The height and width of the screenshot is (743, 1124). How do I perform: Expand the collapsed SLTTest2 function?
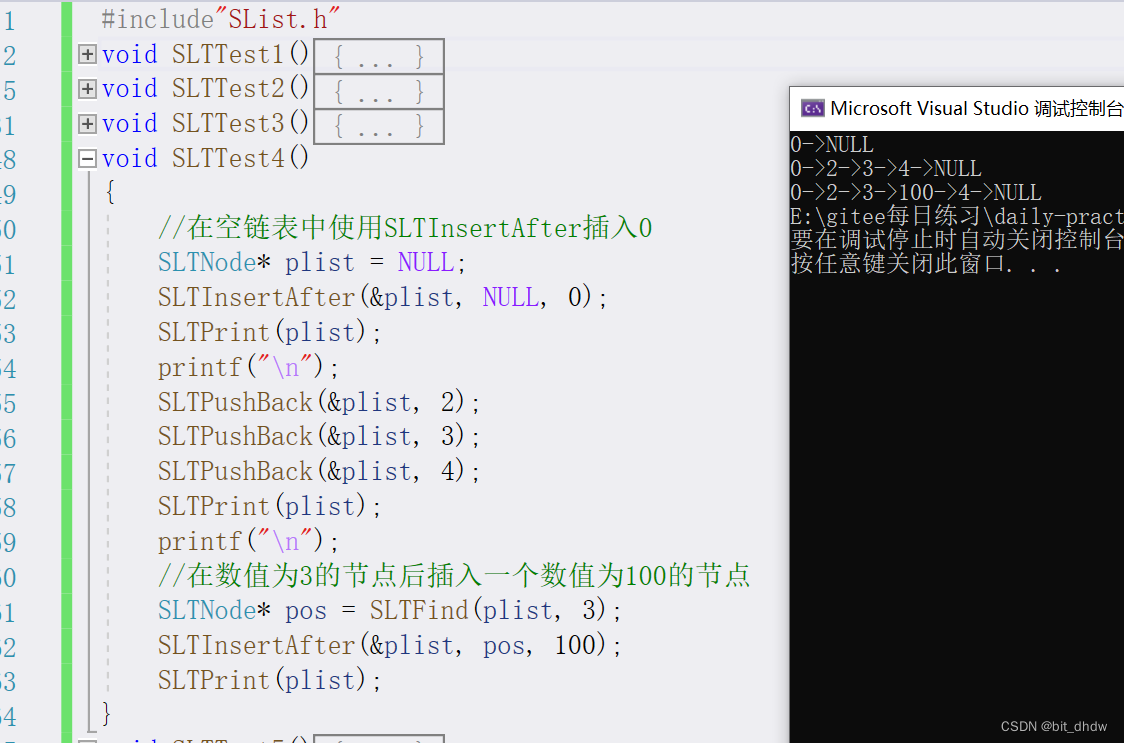87,89
